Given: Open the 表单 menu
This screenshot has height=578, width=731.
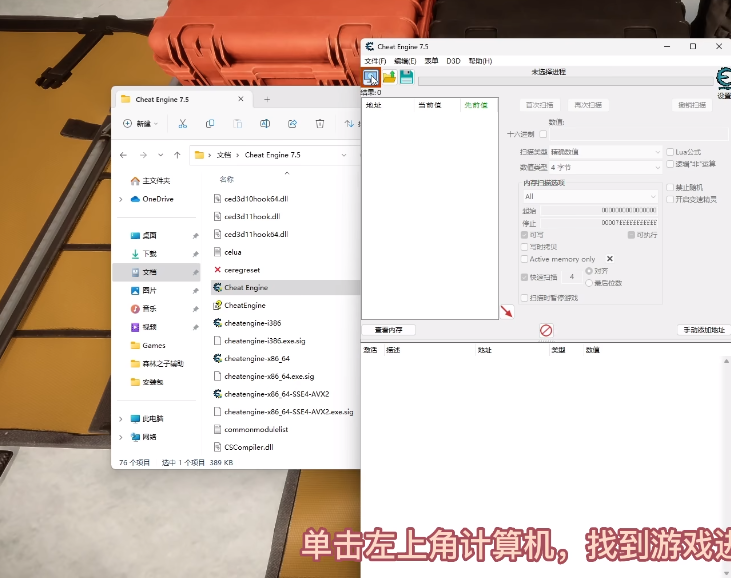Looking at the screenshot, I should [431, 61].
